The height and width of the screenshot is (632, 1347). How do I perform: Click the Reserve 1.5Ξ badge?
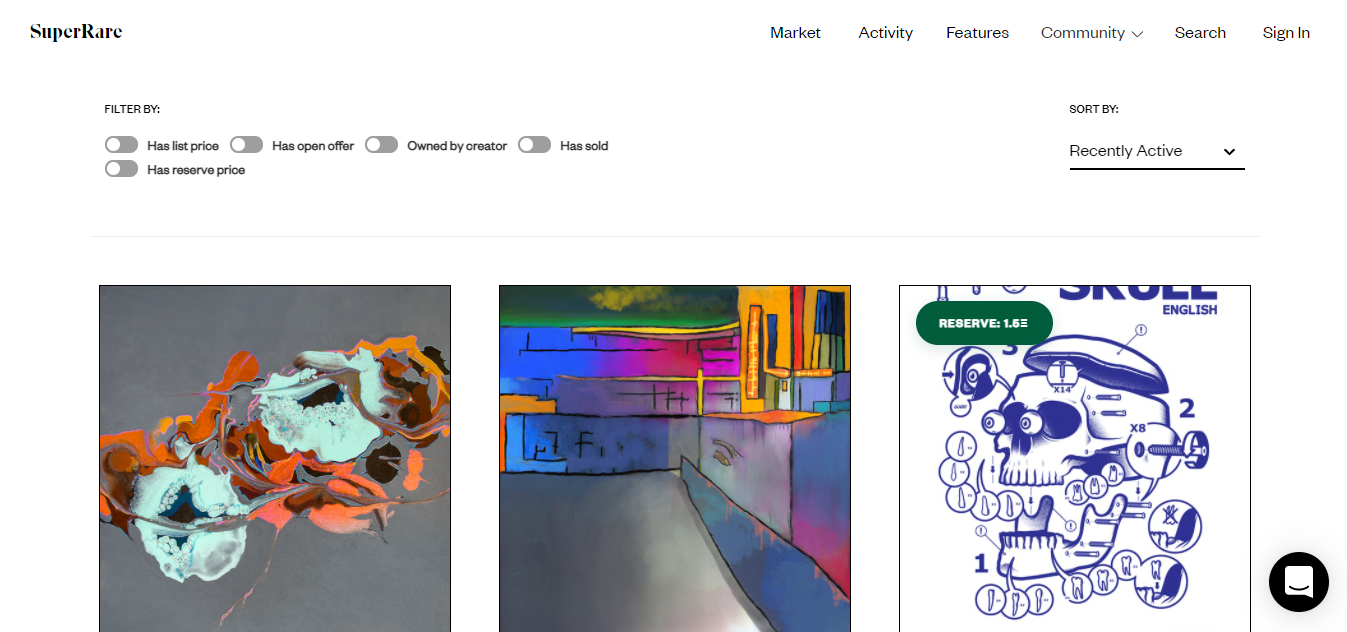click(984, 323)
